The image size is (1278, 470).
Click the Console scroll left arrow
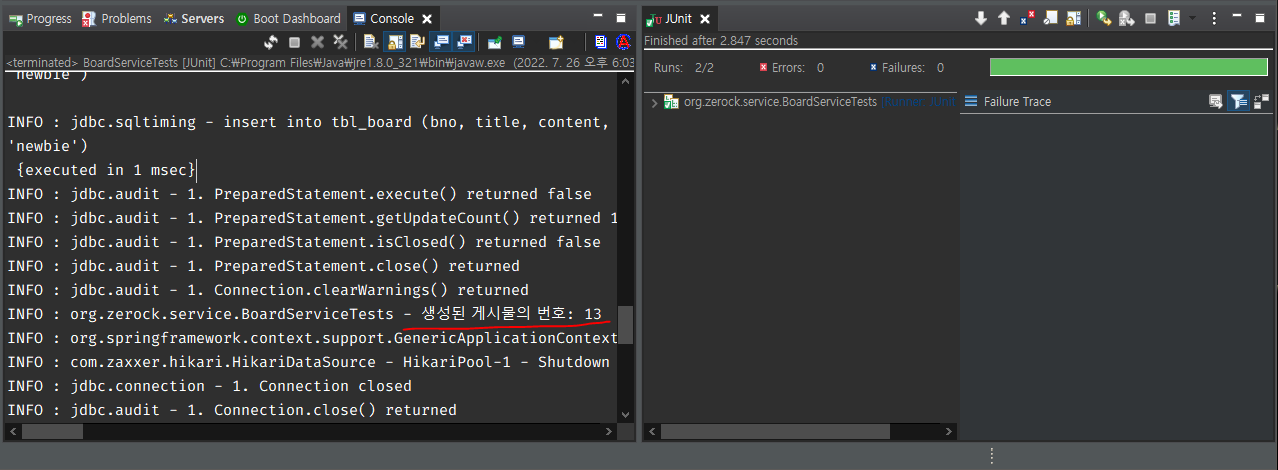click(x=12, y=432)
